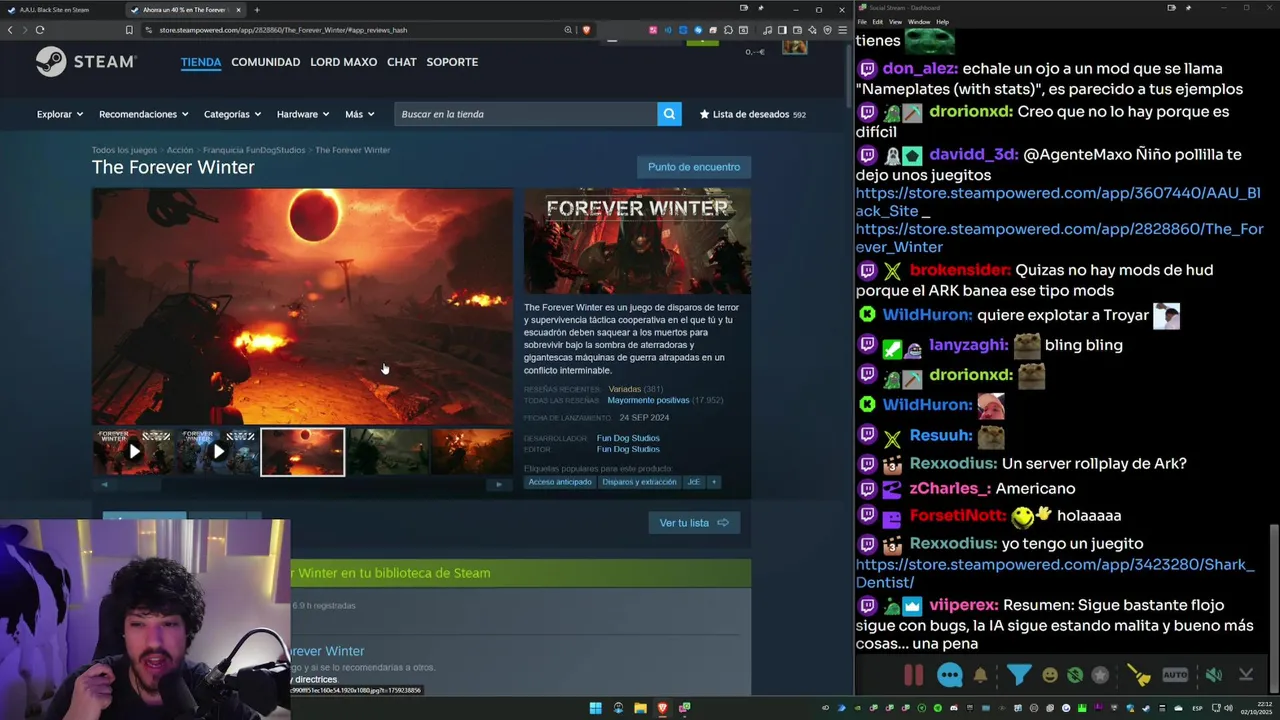Open the File menu in Social Stream
Screen dimensions: 1280x720
coord(862,22)
